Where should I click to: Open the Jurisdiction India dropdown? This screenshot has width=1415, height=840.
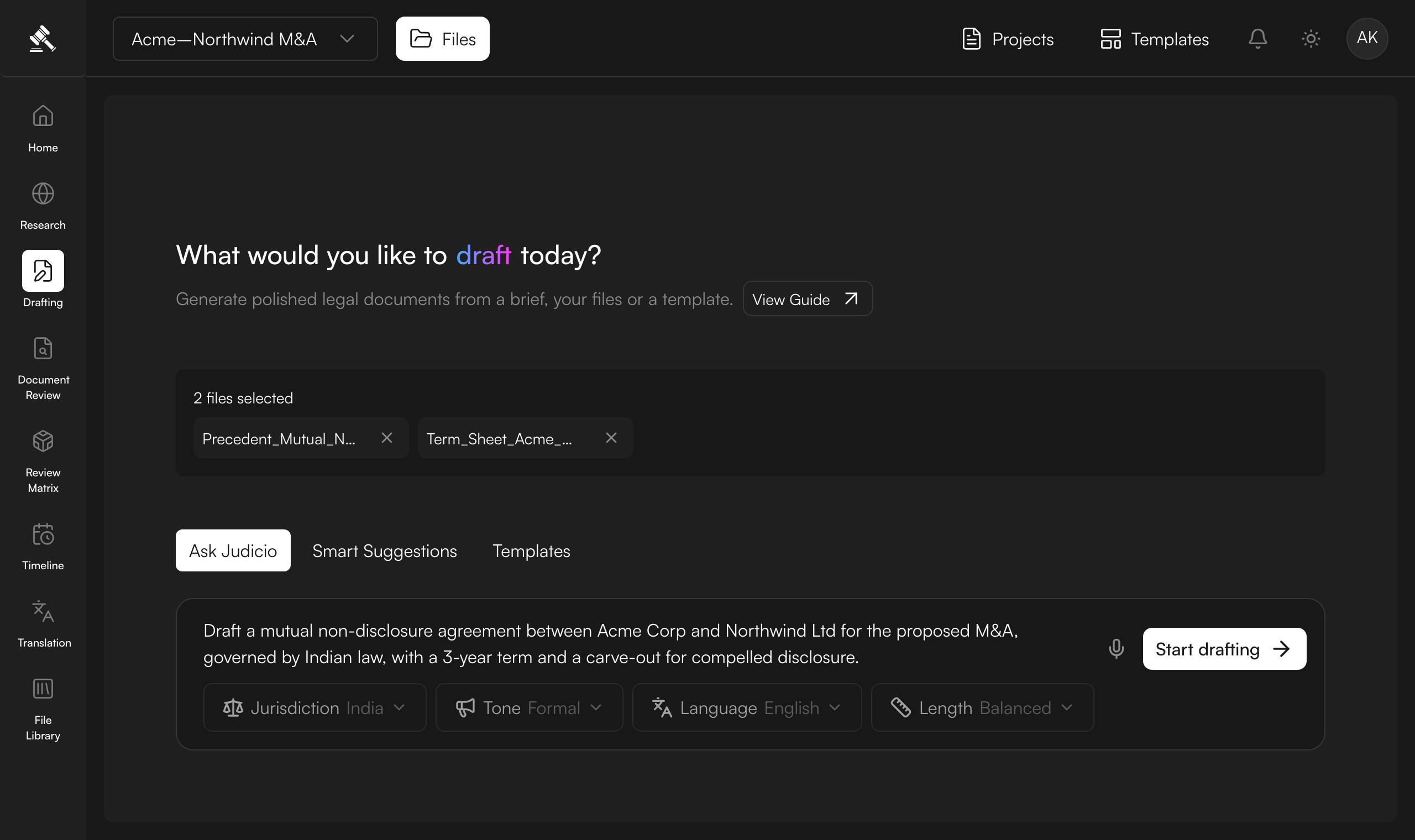[x=315, y=707]
